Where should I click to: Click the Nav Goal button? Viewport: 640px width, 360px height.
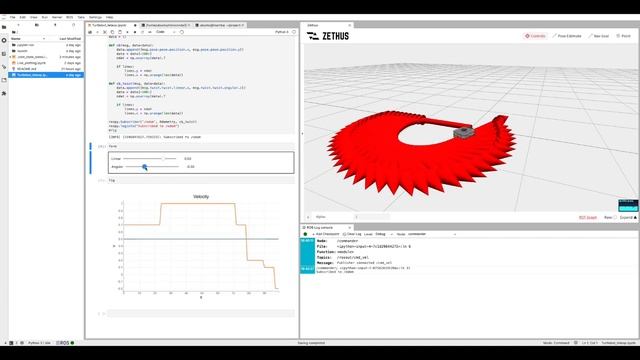click(x=598, y=36)
